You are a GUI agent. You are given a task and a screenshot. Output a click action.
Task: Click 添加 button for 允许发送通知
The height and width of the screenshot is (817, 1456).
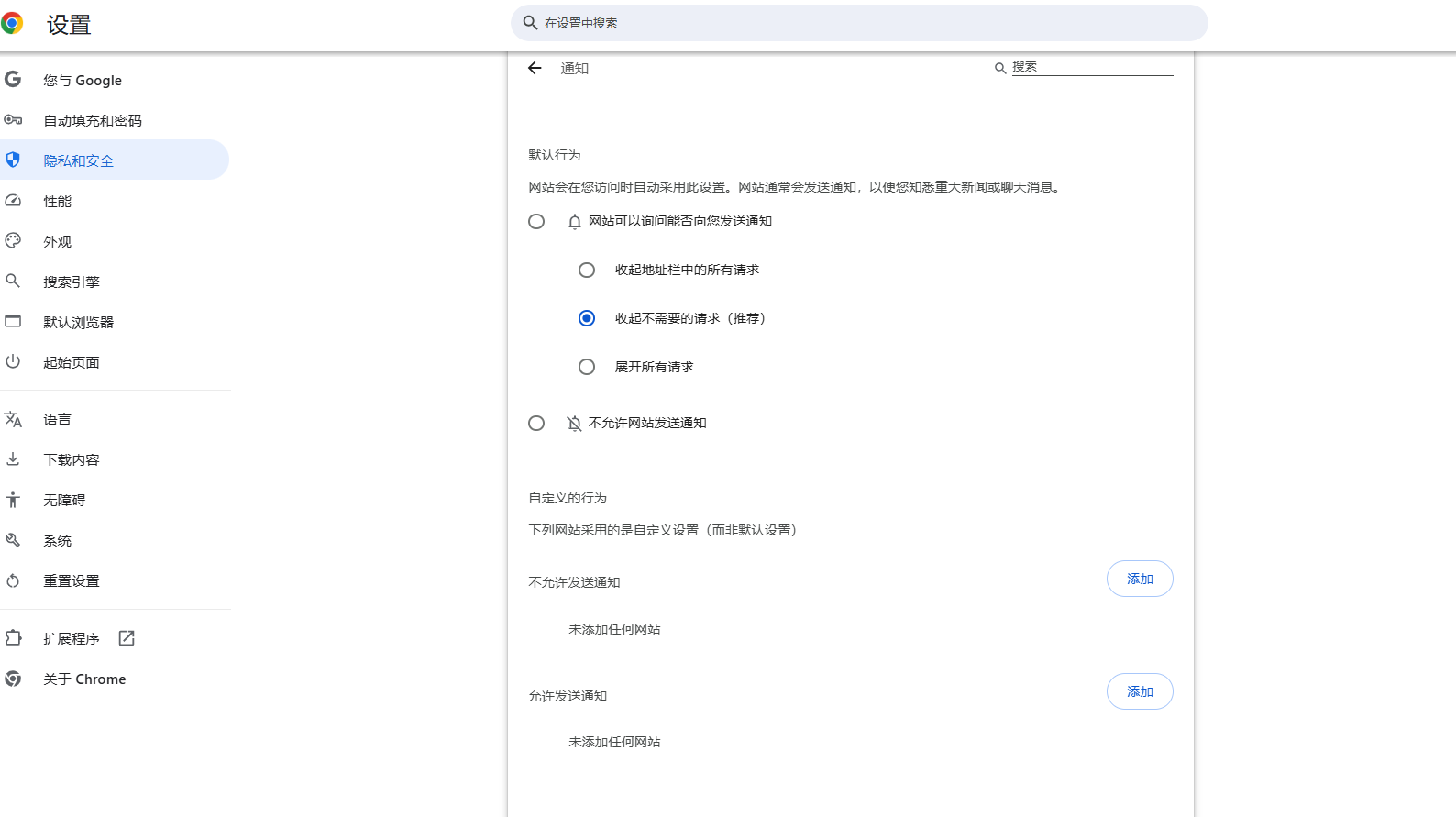click(x=1140, y=691)
